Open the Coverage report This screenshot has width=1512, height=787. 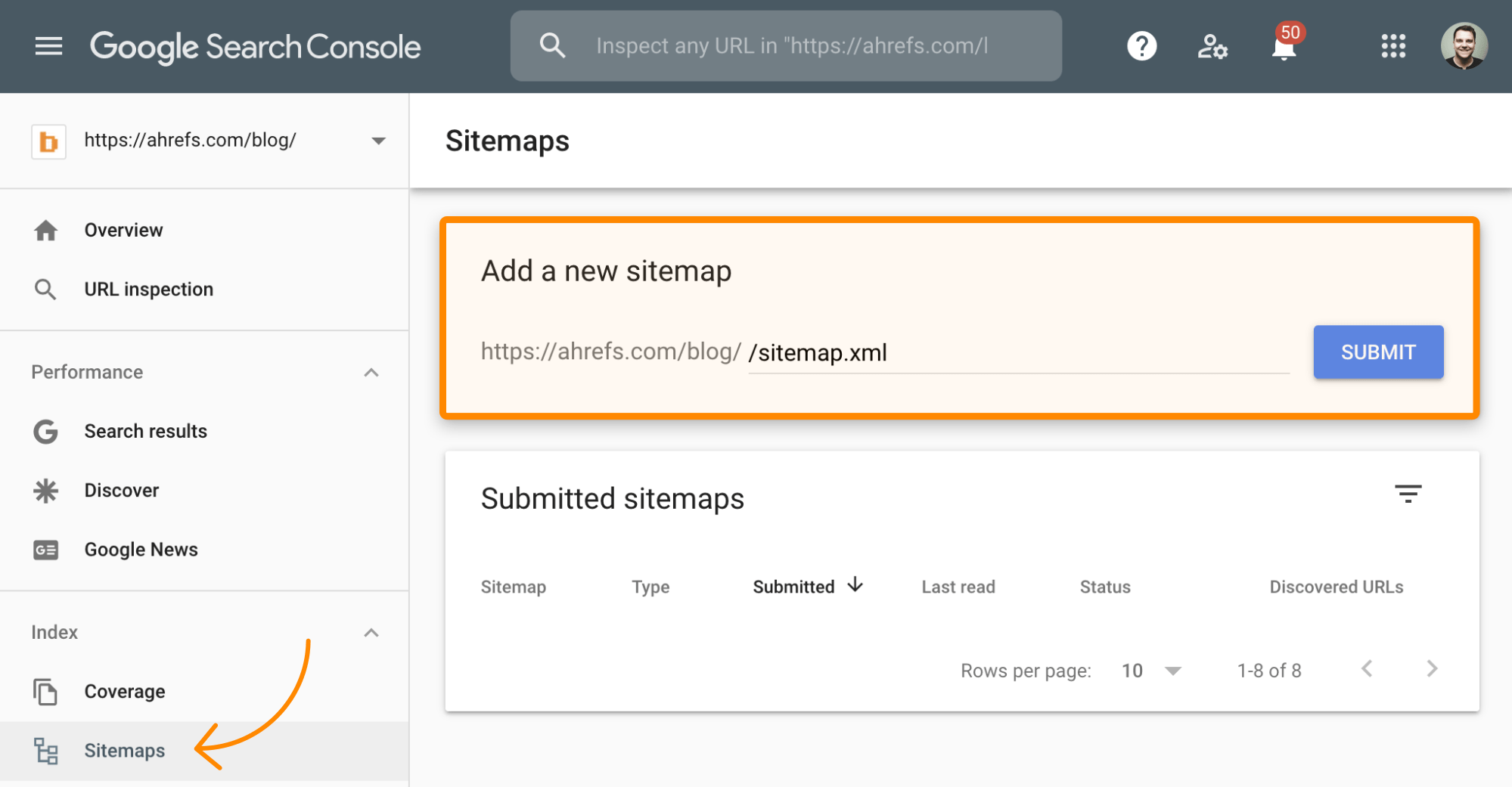coord(125,690)
